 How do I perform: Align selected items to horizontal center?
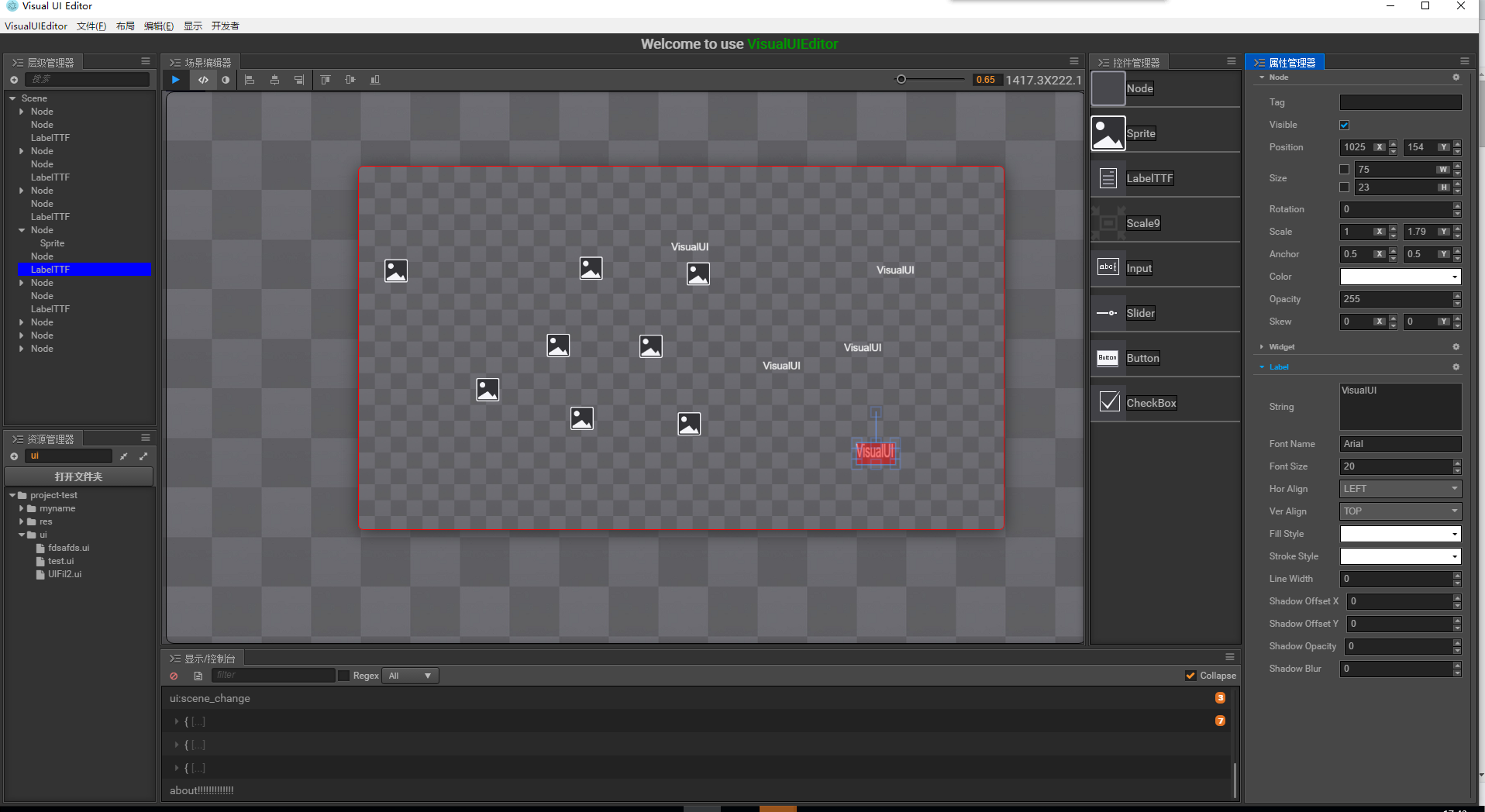coord(274,80)
